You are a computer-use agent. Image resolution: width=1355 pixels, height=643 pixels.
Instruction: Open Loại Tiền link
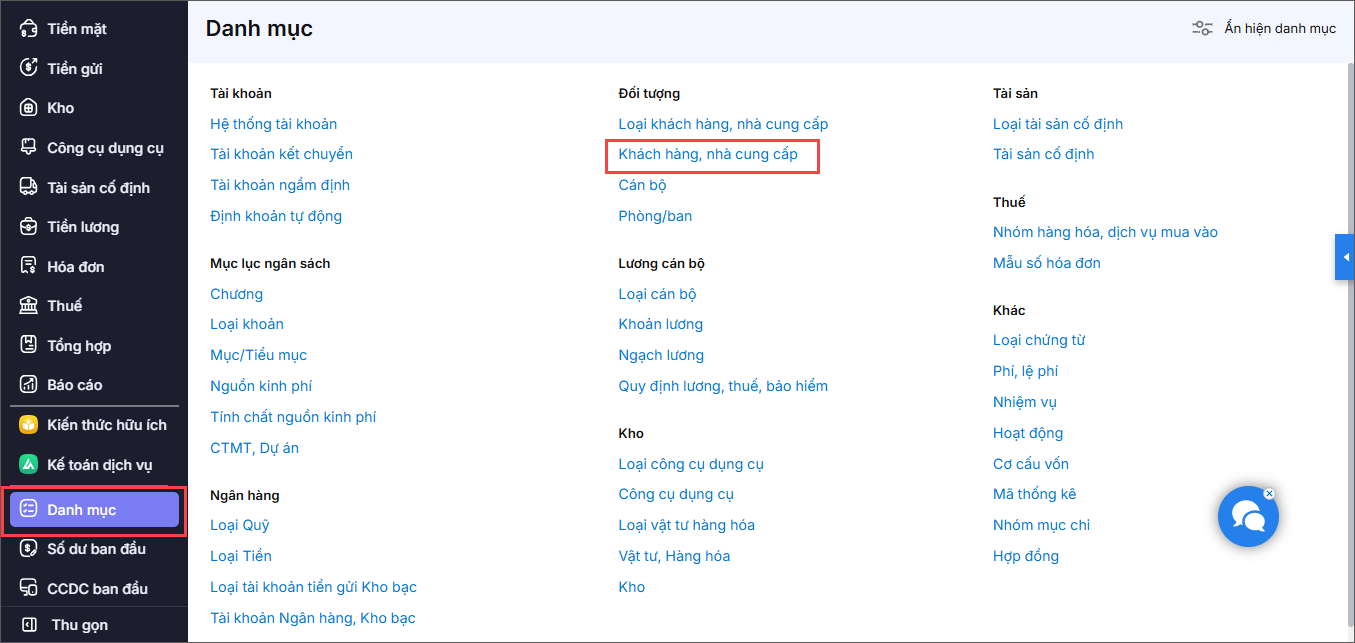coord(241,556)
